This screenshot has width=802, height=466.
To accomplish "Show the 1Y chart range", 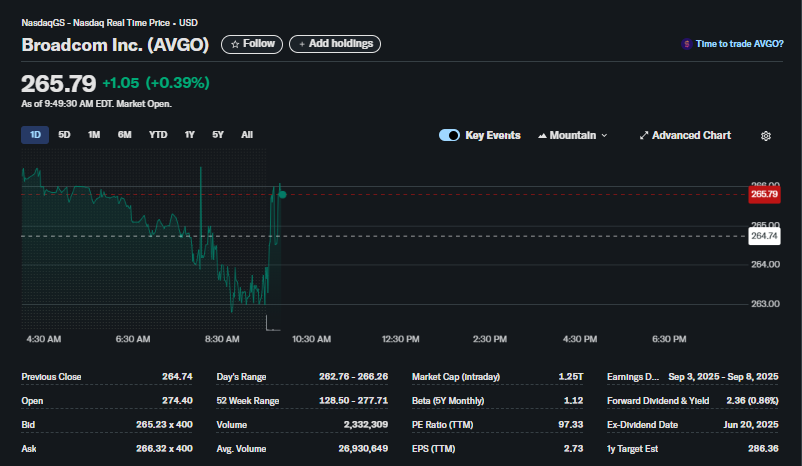I will 189,135.
